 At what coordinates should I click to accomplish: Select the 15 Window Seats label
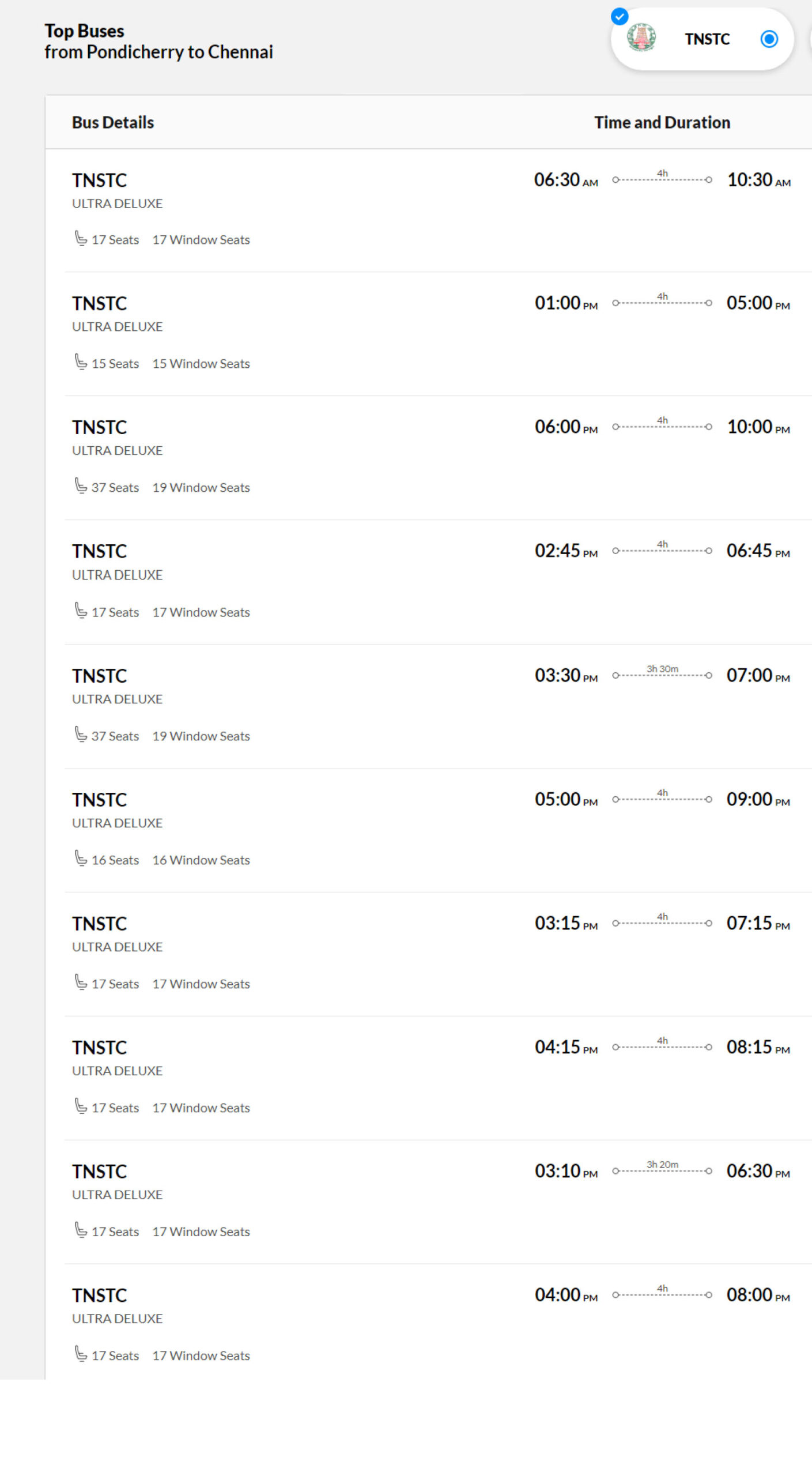201,364
